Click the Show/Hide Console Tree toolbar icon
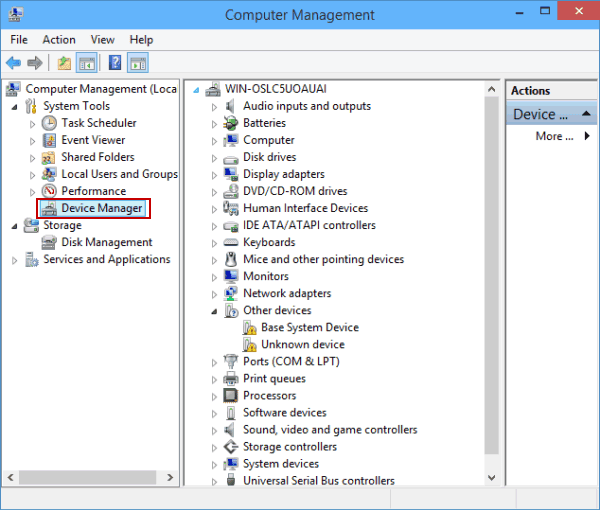600x510 pixels. (x=87, y=63)
